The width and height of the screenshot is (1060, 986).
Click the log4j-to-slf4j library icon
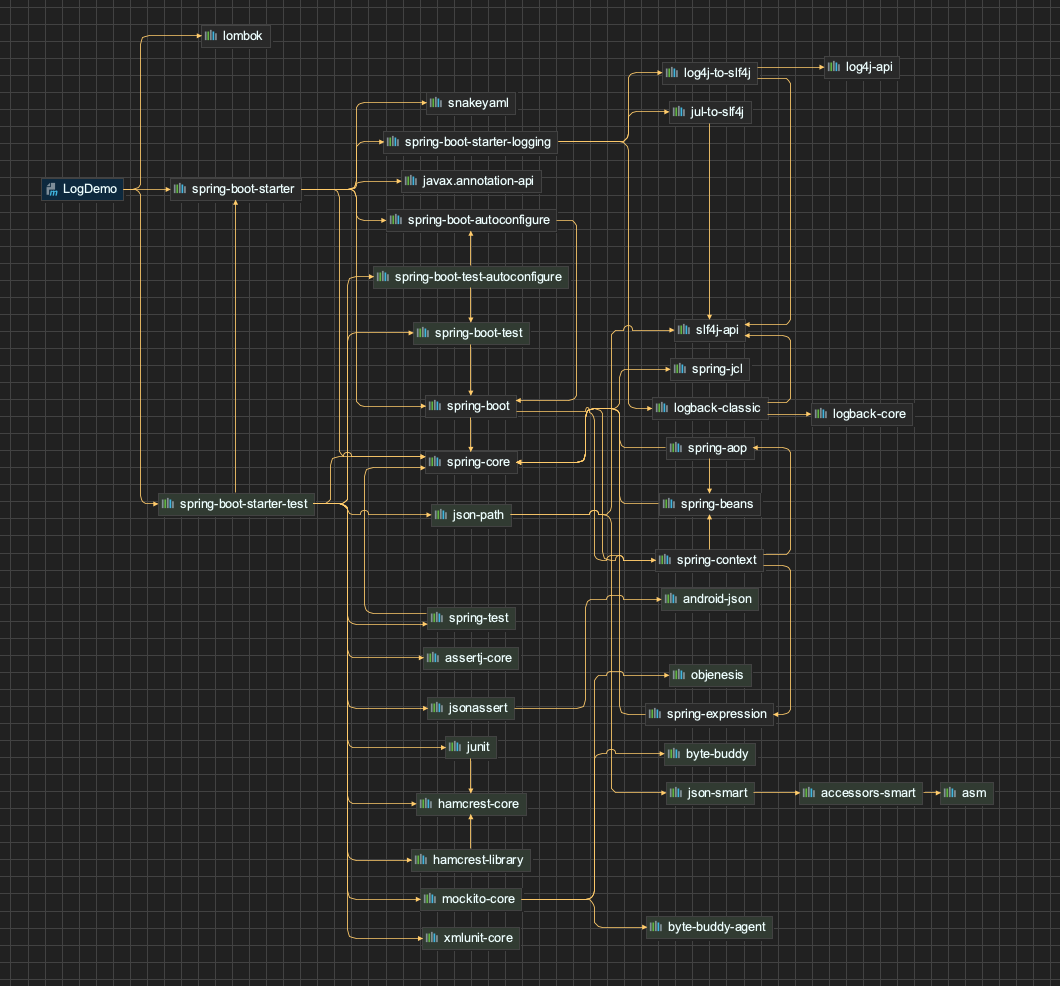click(672, 73)
